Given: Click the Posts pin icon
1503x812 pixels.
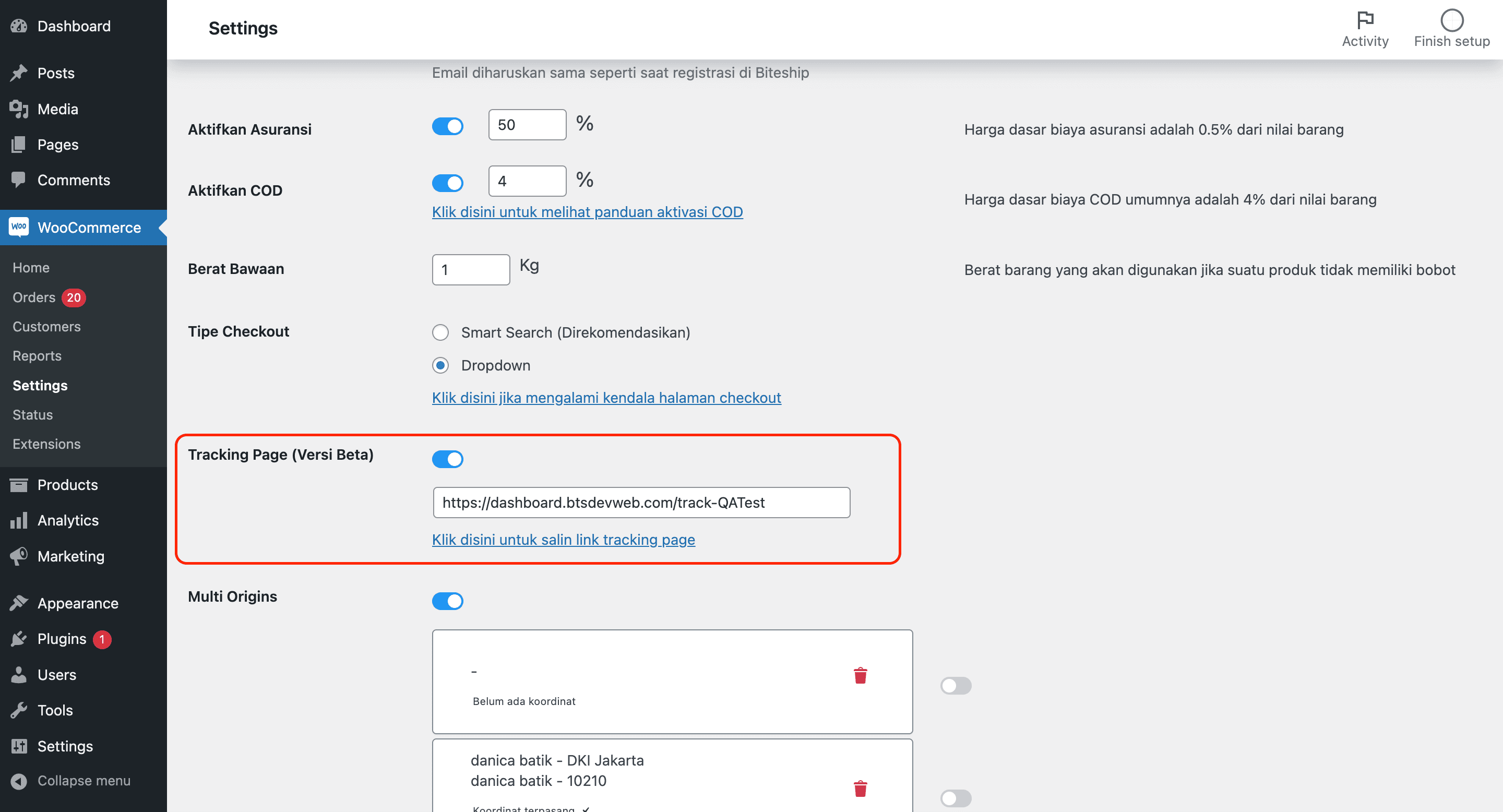Looking at the screenshot, I should point(19,73).
